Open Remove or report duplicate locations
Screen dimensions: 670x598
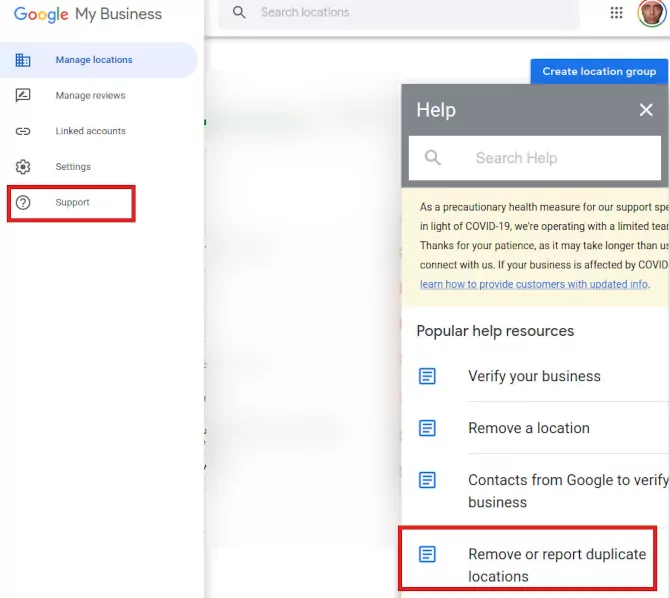click(557, 565)
